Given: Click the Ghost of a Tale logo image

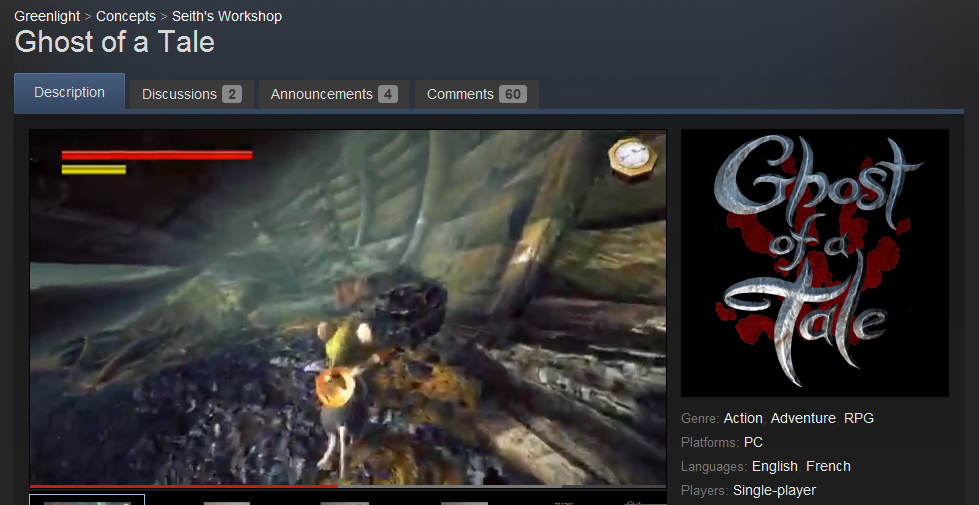Looking at the screenshot, I should click(x=815, y=263).
